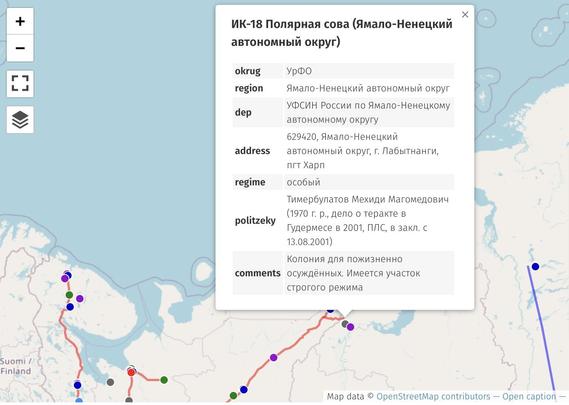569x405 pixels.
Task: Select blue marker below the Kola green marker
Action: pos(70,307)
